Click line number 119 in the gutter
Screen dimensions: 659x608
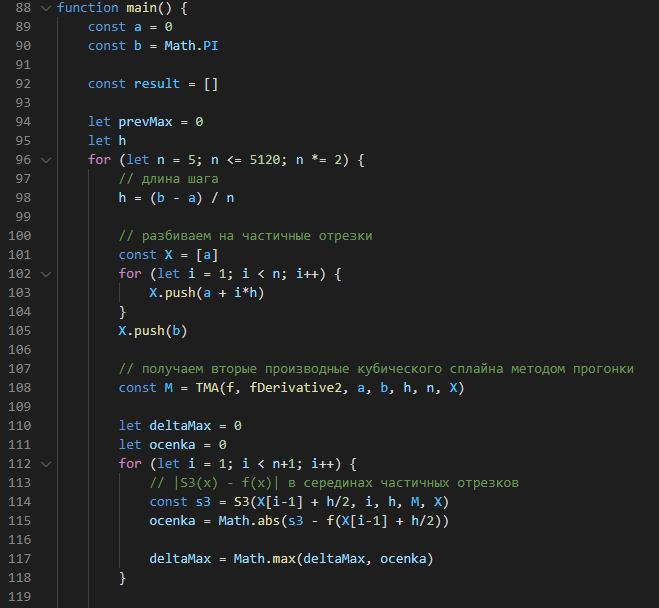pos(20,597)
